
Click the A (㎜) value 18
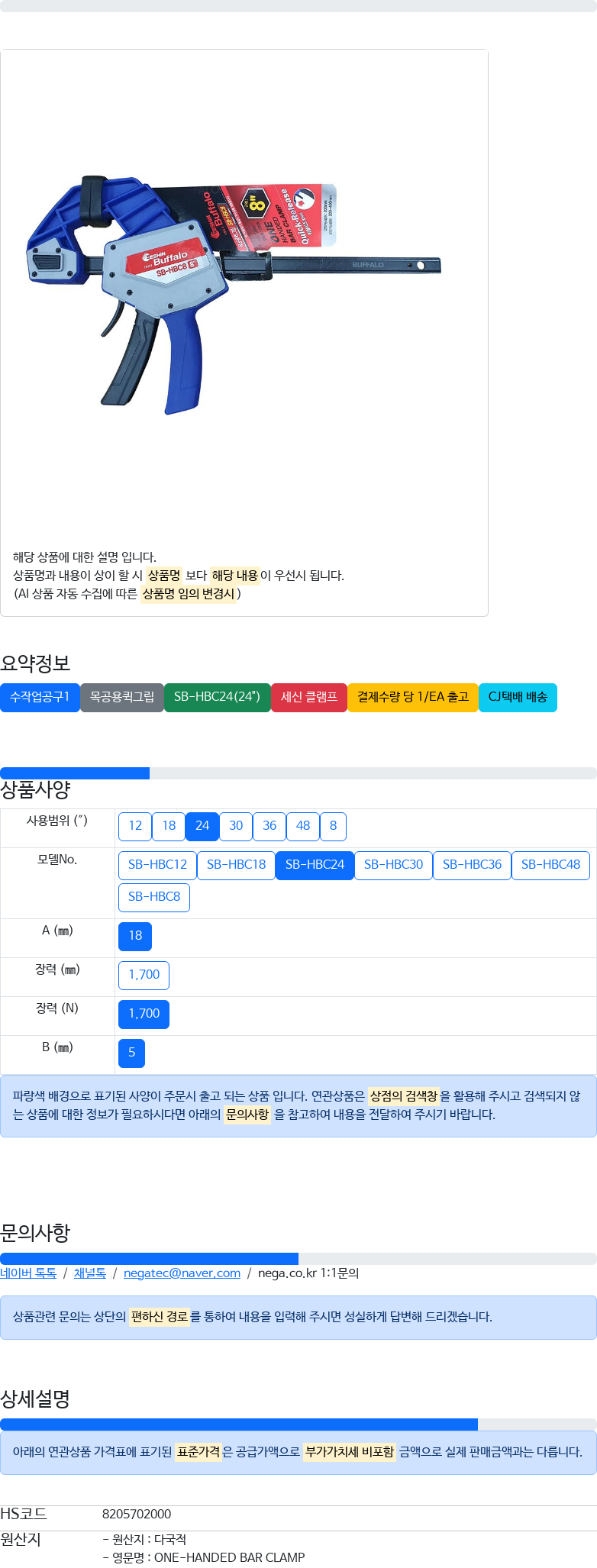(x=135, y=936)
